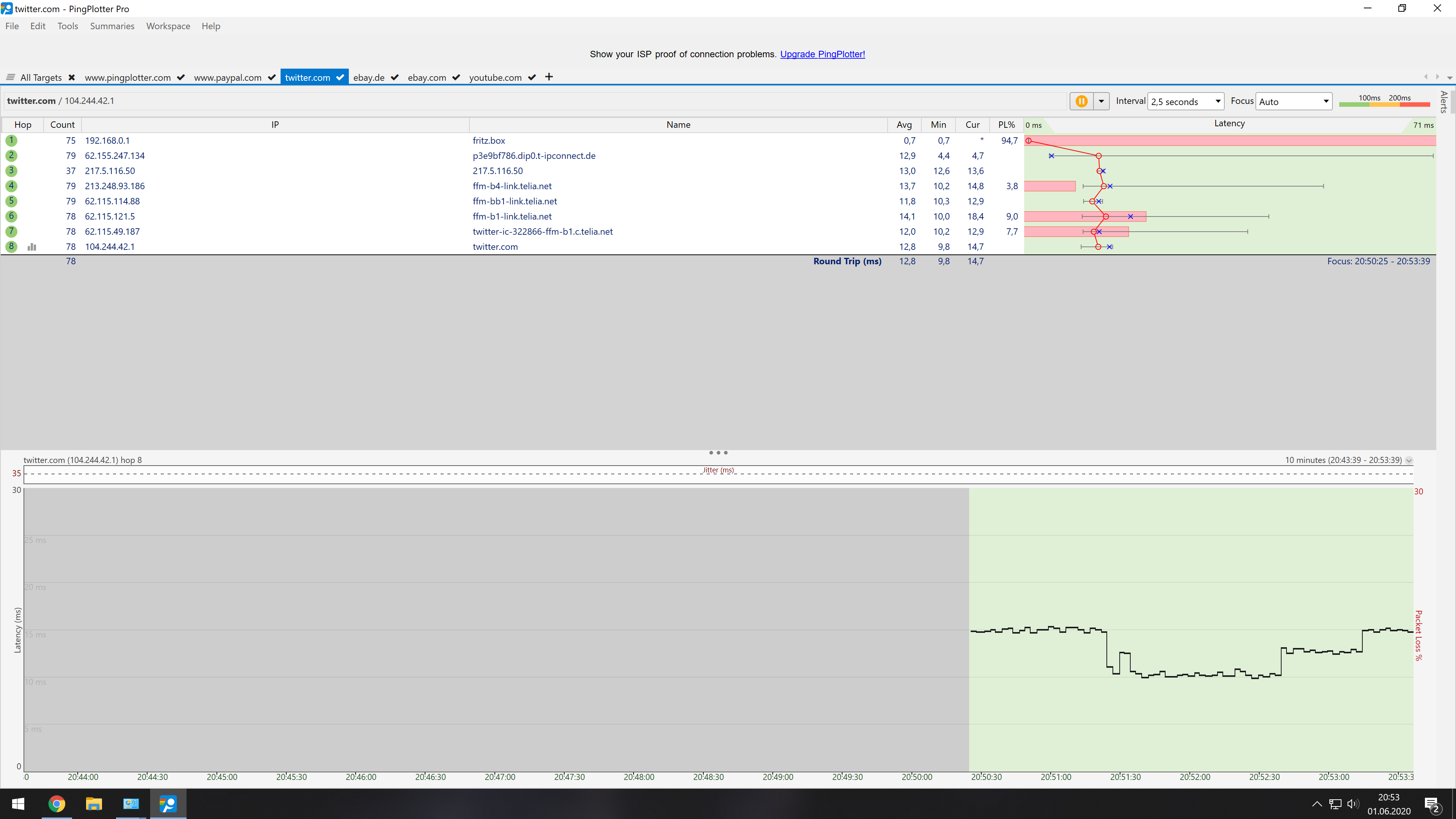Viewport: 1456px width, 819px height.
Task: Click the orange pause trace button
Action: [x=1081, y=101]
